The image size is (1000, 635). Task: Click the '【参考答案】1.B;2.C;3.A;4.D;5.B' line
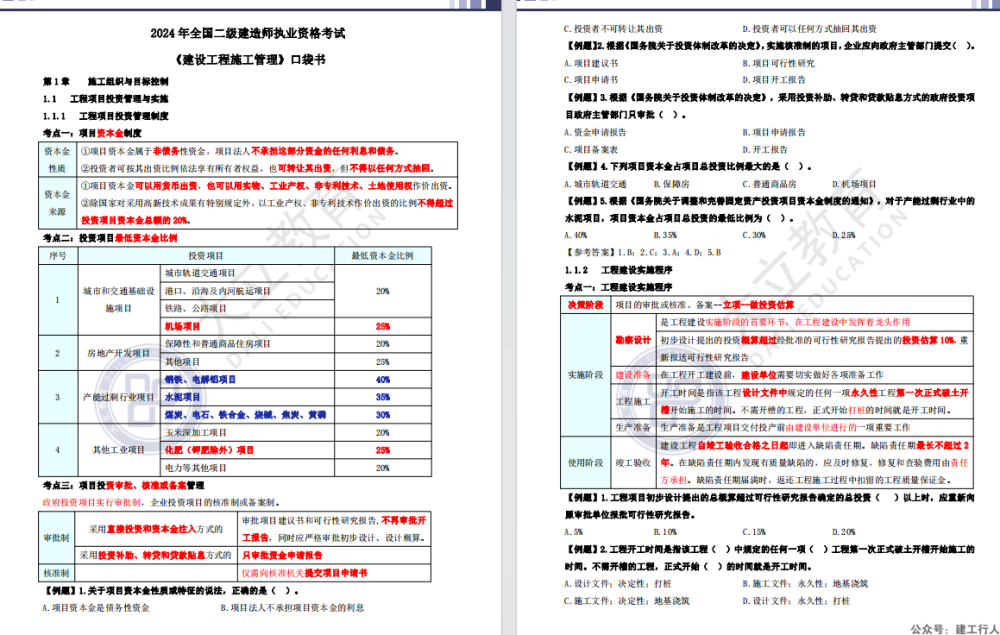pos(643,252)
